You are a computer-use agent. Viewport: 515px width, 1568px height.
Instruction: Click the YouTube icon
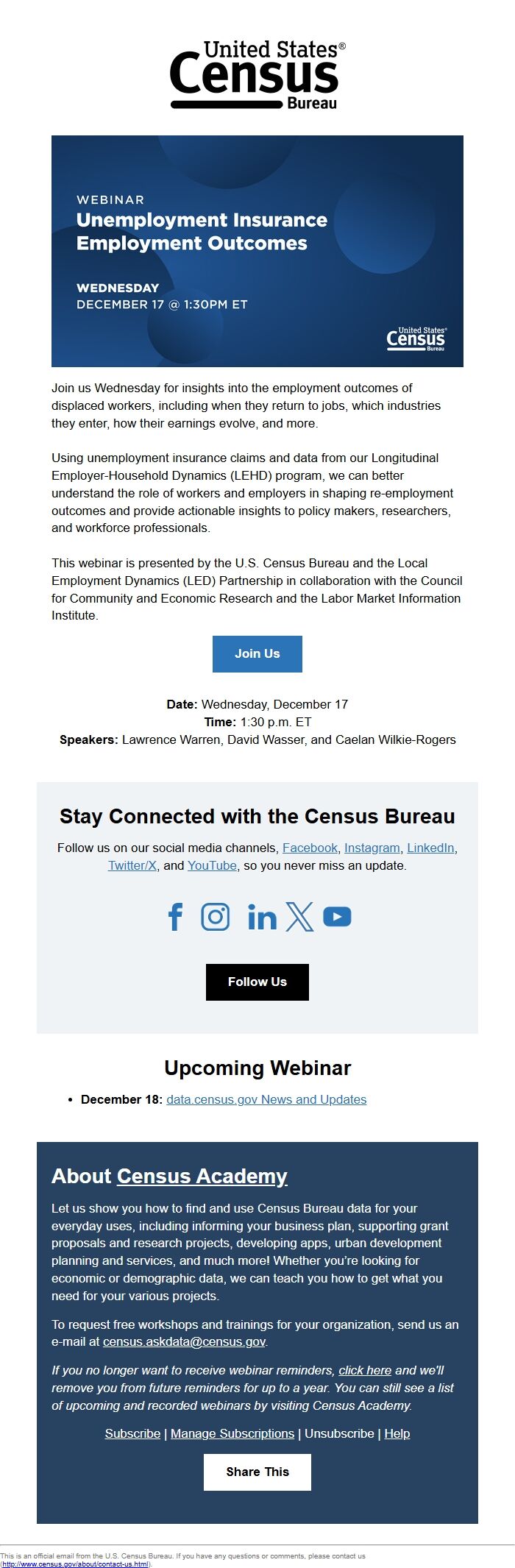coord(337,916)
